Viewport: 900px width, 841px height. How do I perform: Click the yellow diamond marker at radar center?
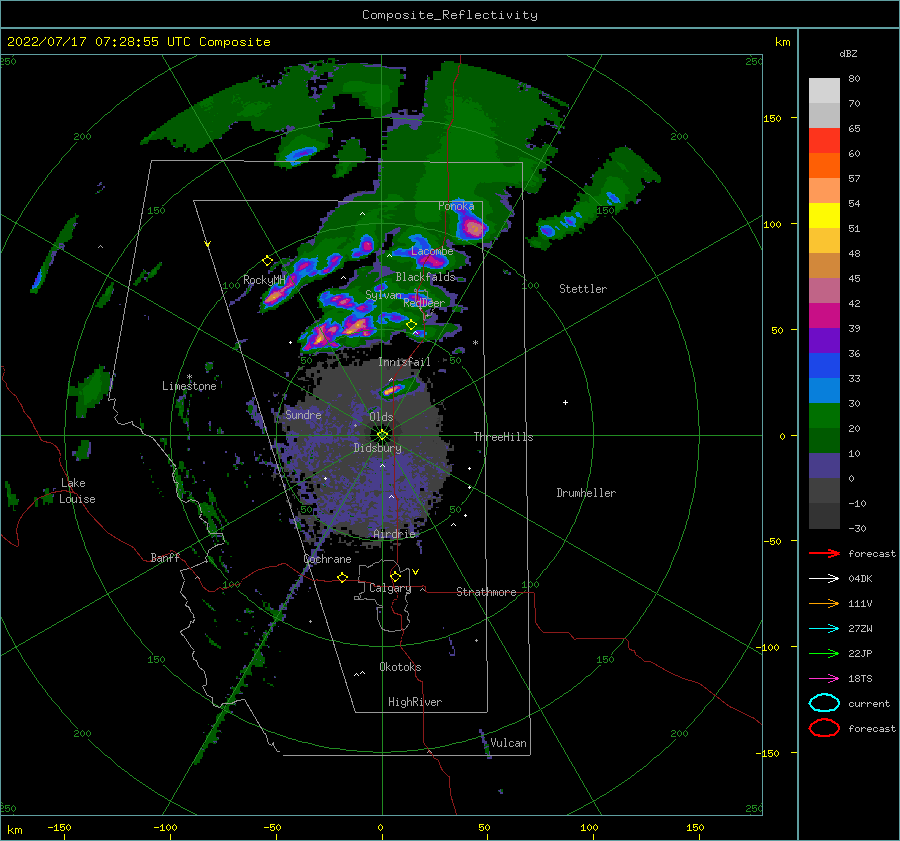point(382,435)
